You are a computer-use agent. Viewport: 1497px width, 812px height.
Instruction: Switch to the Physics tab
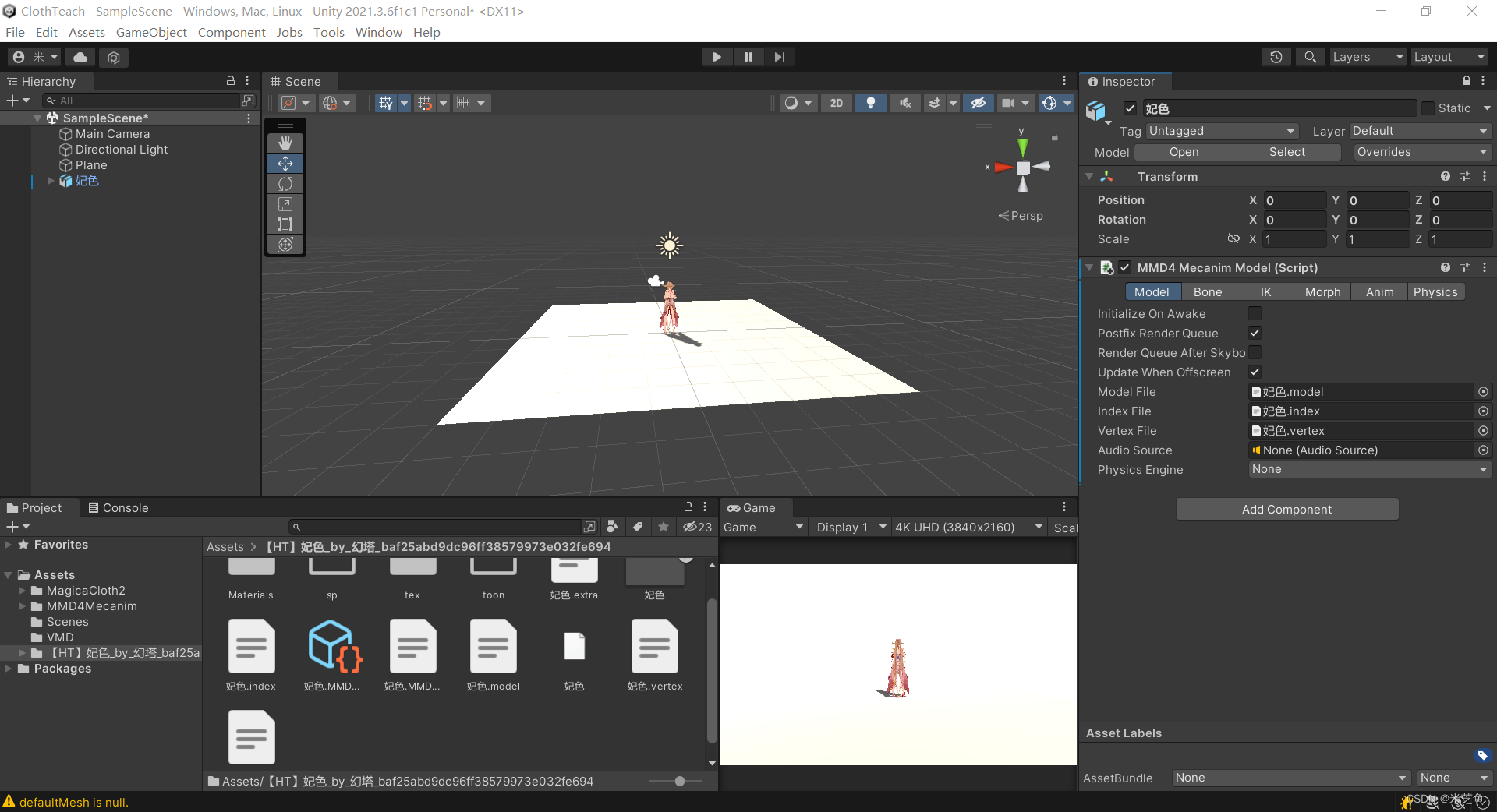(1435, 291)
